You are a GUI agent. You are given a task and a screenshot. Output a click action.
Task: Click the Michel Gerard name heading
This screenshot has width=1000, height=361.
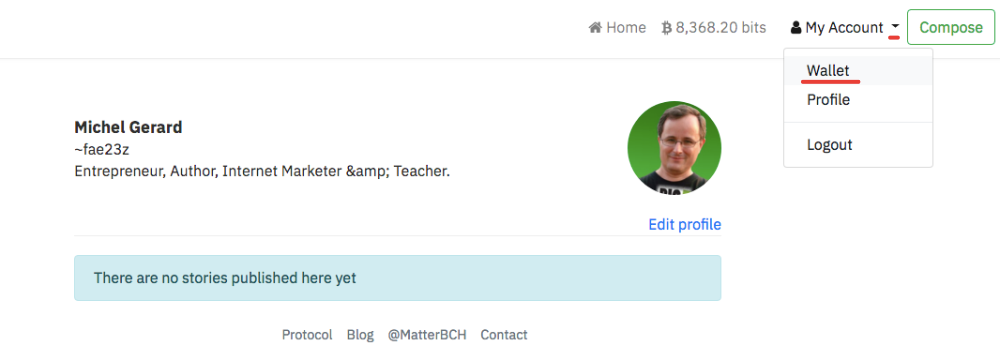pyautogui.click(x=128, y=128)
